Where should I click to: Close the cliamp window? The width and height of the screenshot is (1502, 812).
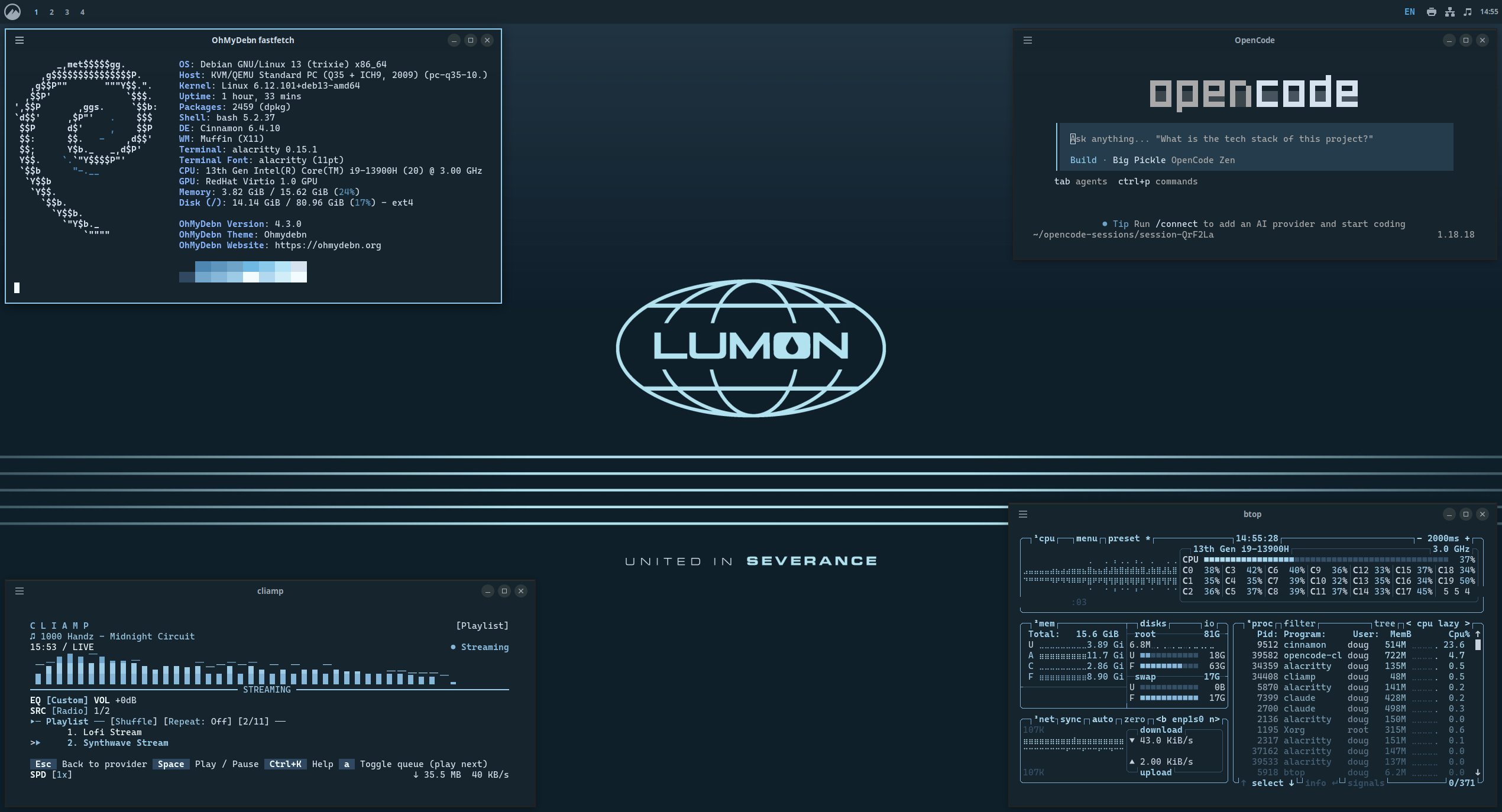[x=521, y=591]
